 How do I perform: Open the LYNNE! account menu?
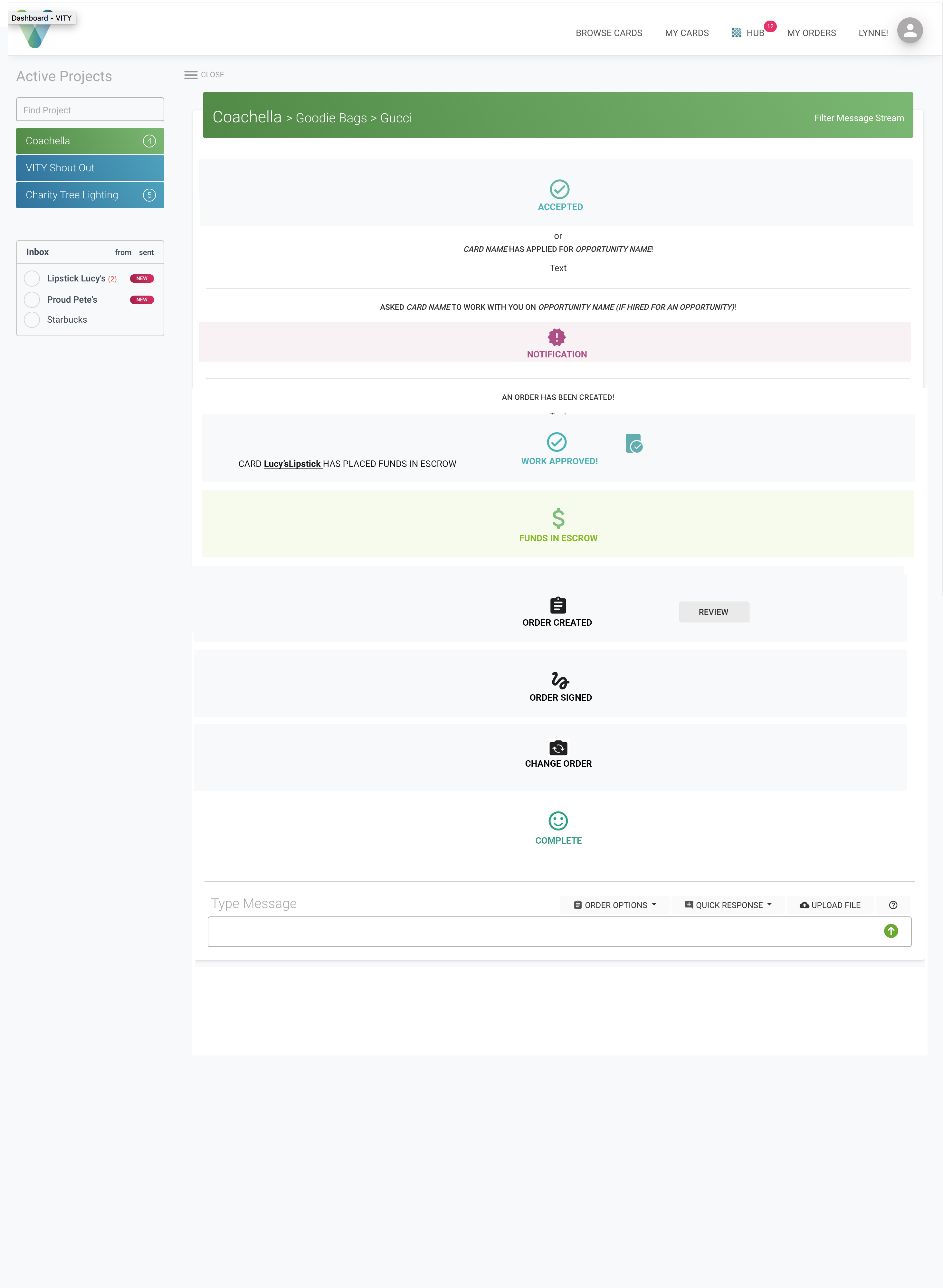[x=873, y=33]
